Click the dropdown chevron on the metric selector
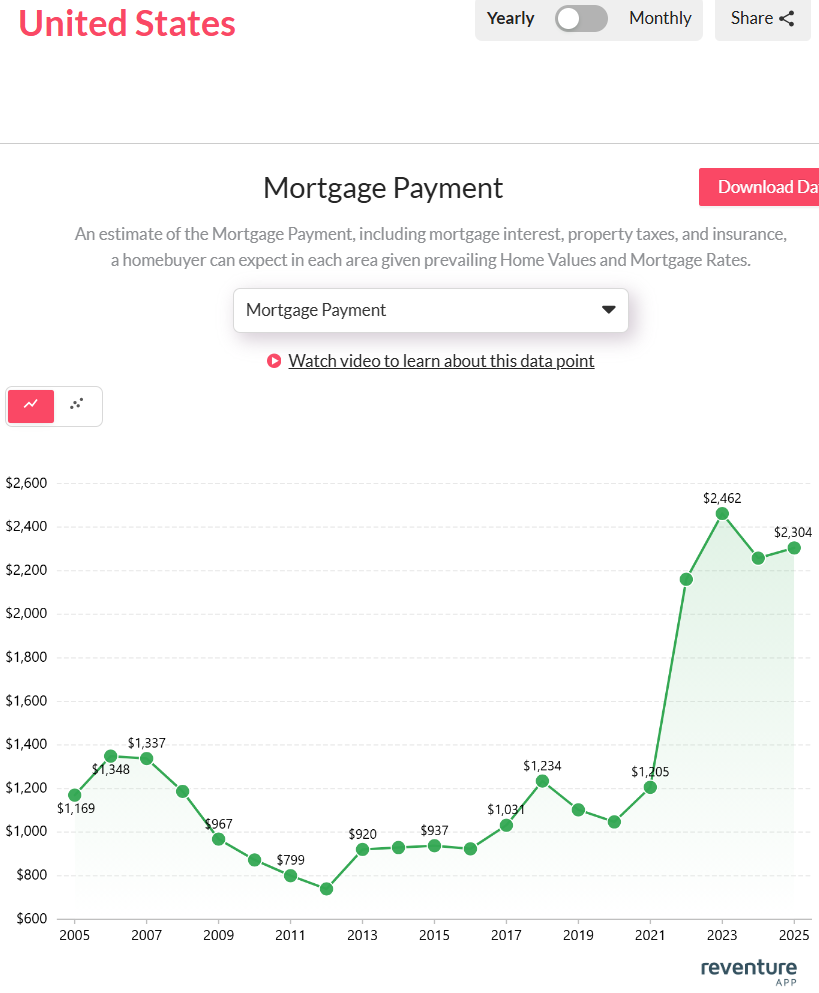The image size is (819, 993). coord(608,310)
